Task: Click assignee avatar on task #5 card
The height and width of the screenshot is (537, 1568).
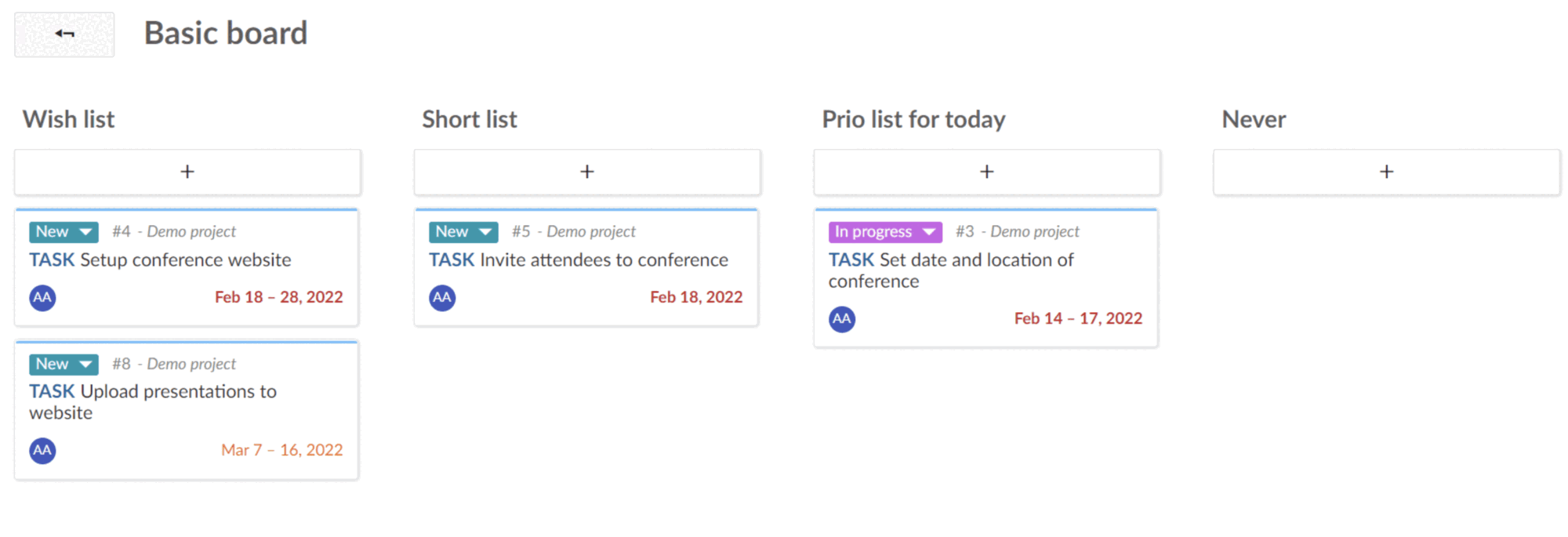Action: click(442, 298)
